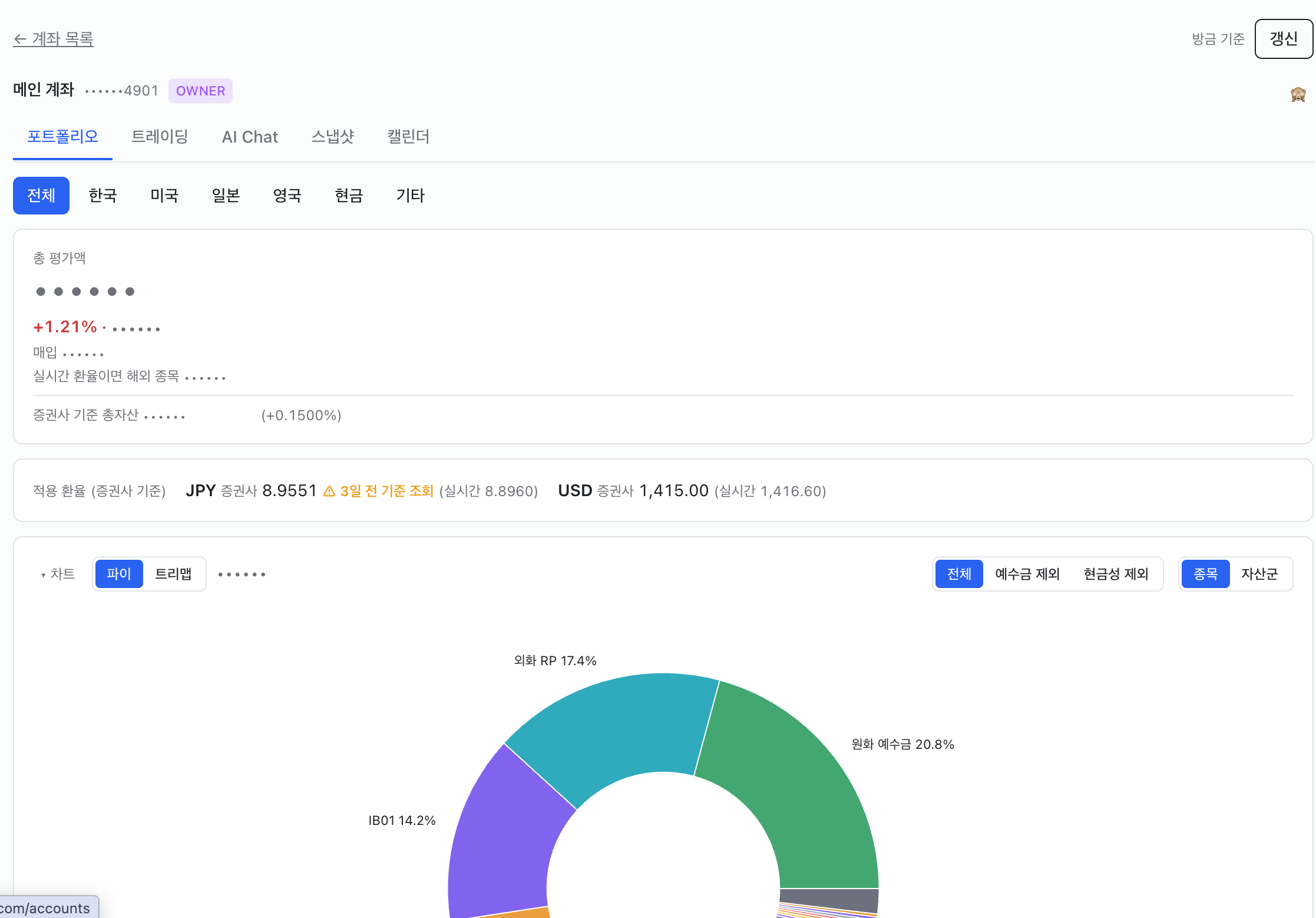Switch to the 스냅샷 tab
The height and width of the screenshot is (918, 1316).
click(332, 137)
